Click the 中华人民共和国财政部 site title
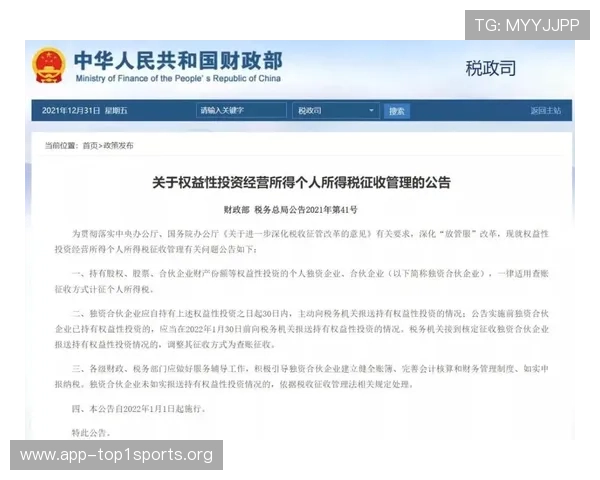600x480 pixels. click(178, 61)
